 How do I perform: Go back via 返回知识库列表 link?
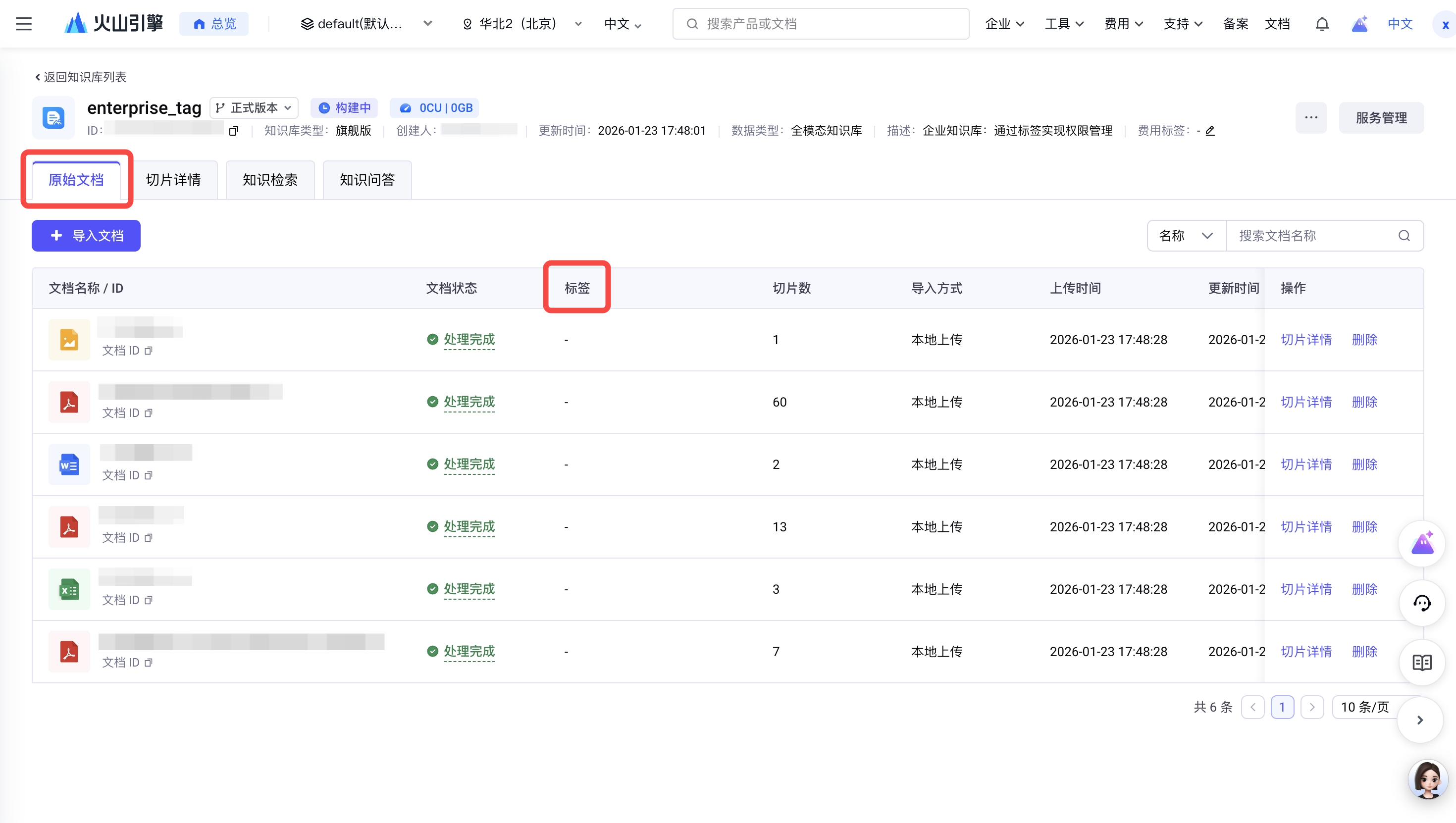tap(80, 77)
